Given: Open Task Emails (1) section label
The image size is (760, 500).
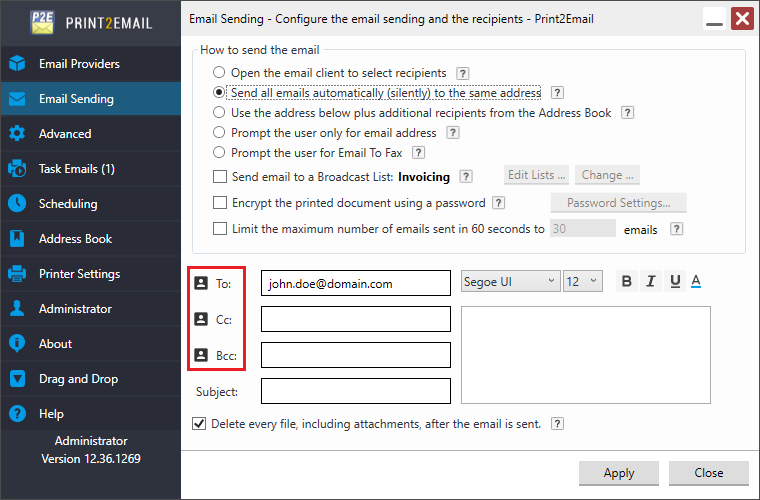Looking at the screenshot, I should [77, 169].
